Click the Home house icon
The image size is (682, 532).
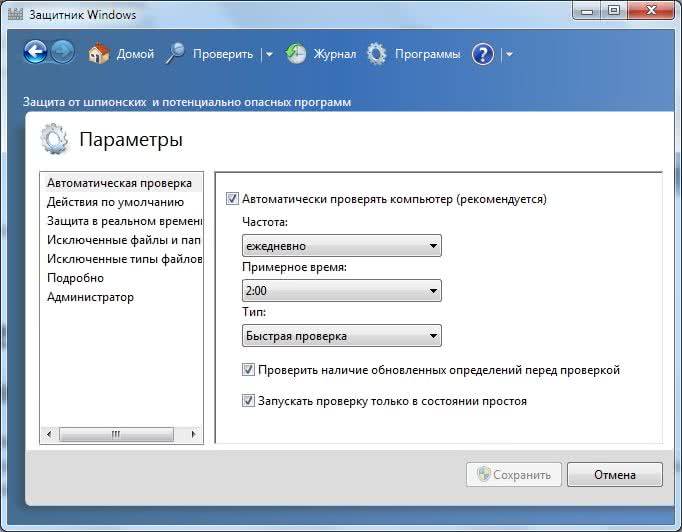[x=99, y=54]
